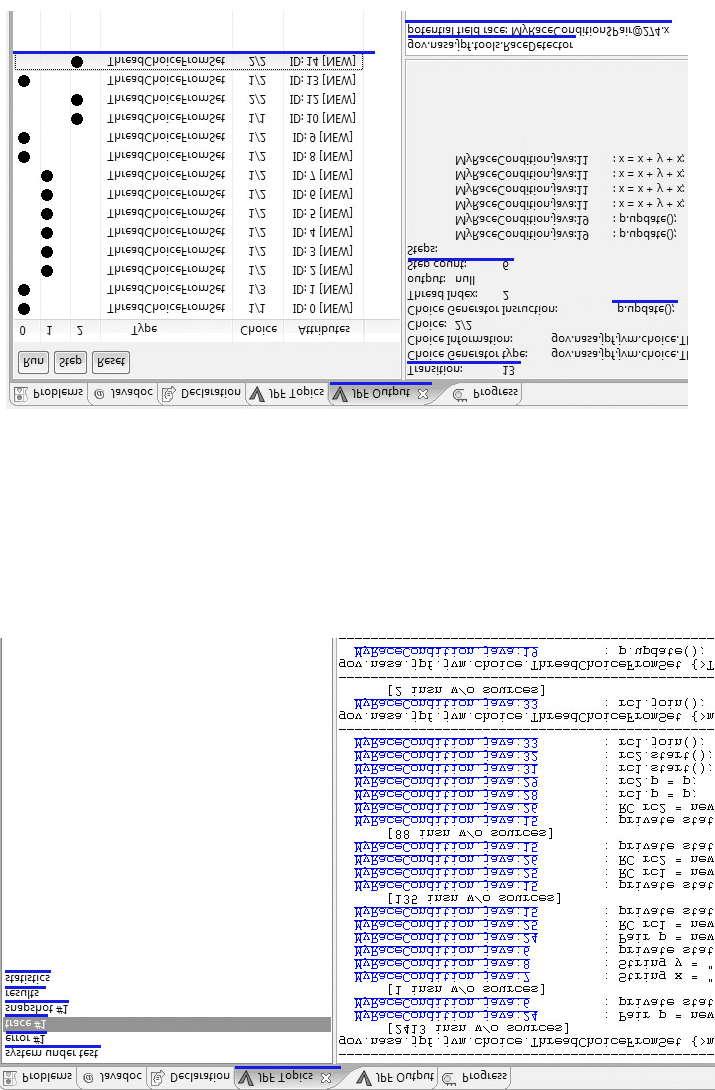Select the Problems tab in upper panel
The width and height of the screenshot is (715, 1090).
click(x=49, y=393)
